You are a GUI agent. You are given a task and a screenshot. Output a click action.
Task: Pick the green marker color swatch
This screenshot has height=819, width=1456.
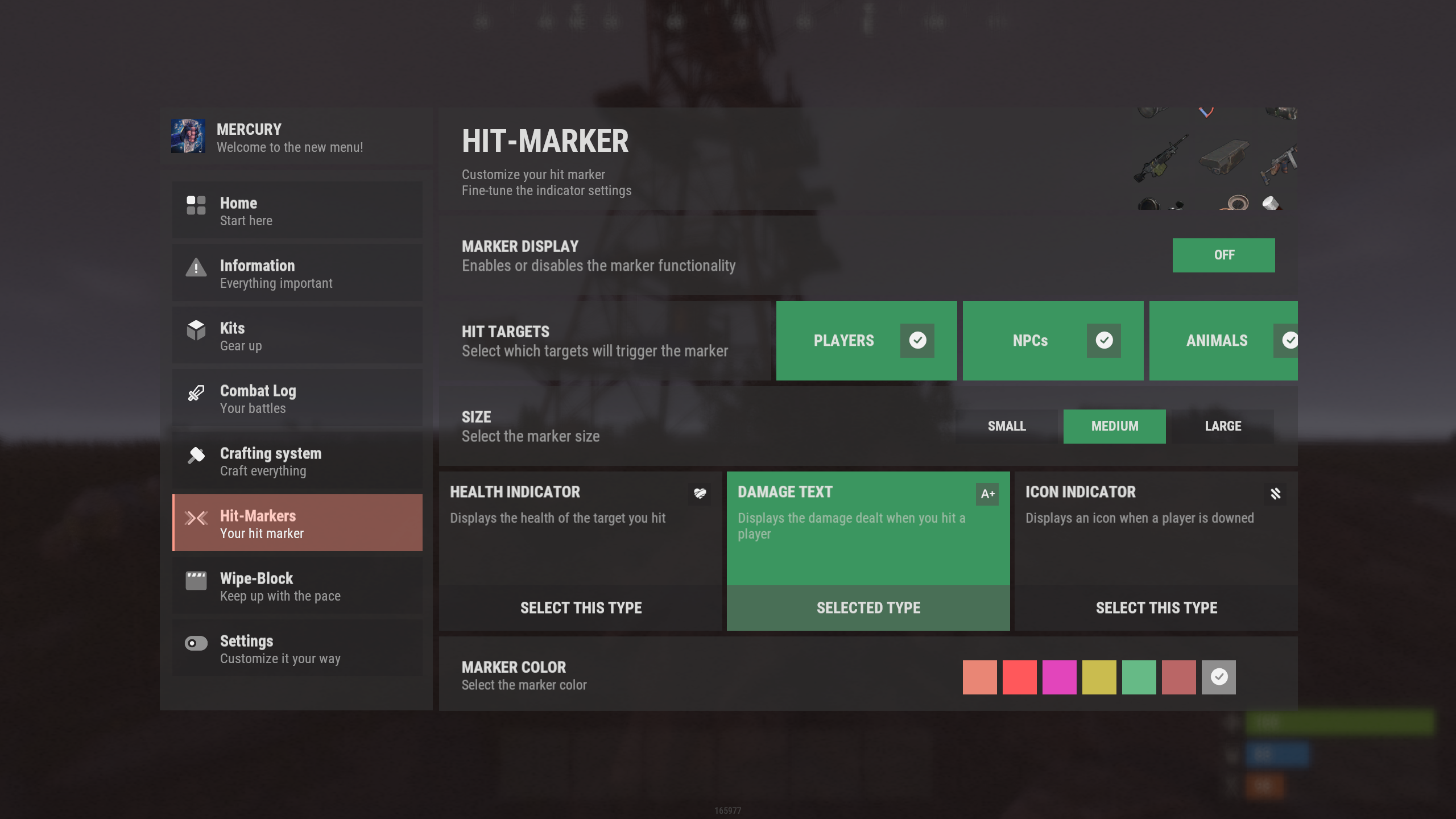pos(1139,677)
